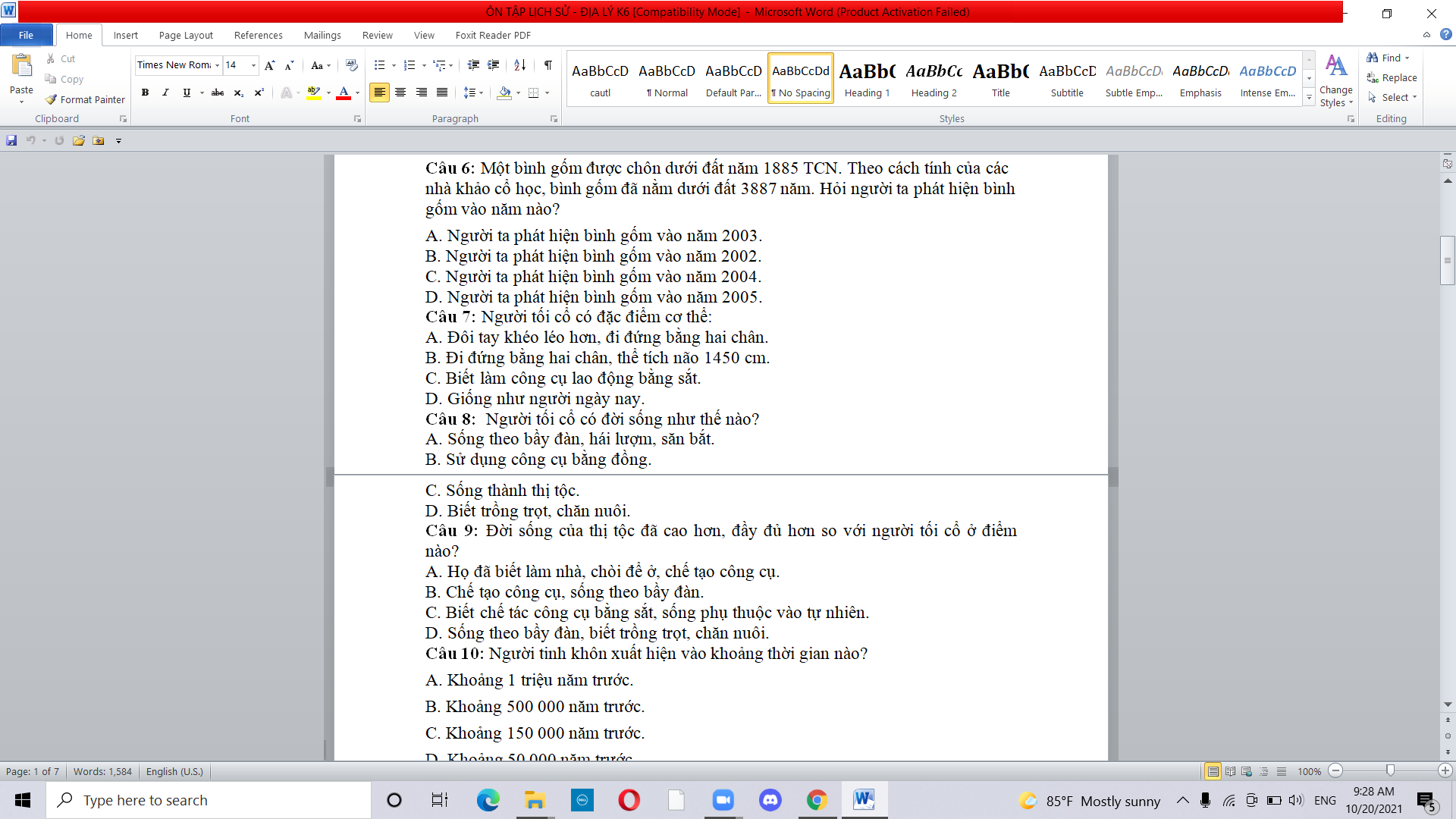Undo the last action in Quick Access toolbar

click(30, 140)
